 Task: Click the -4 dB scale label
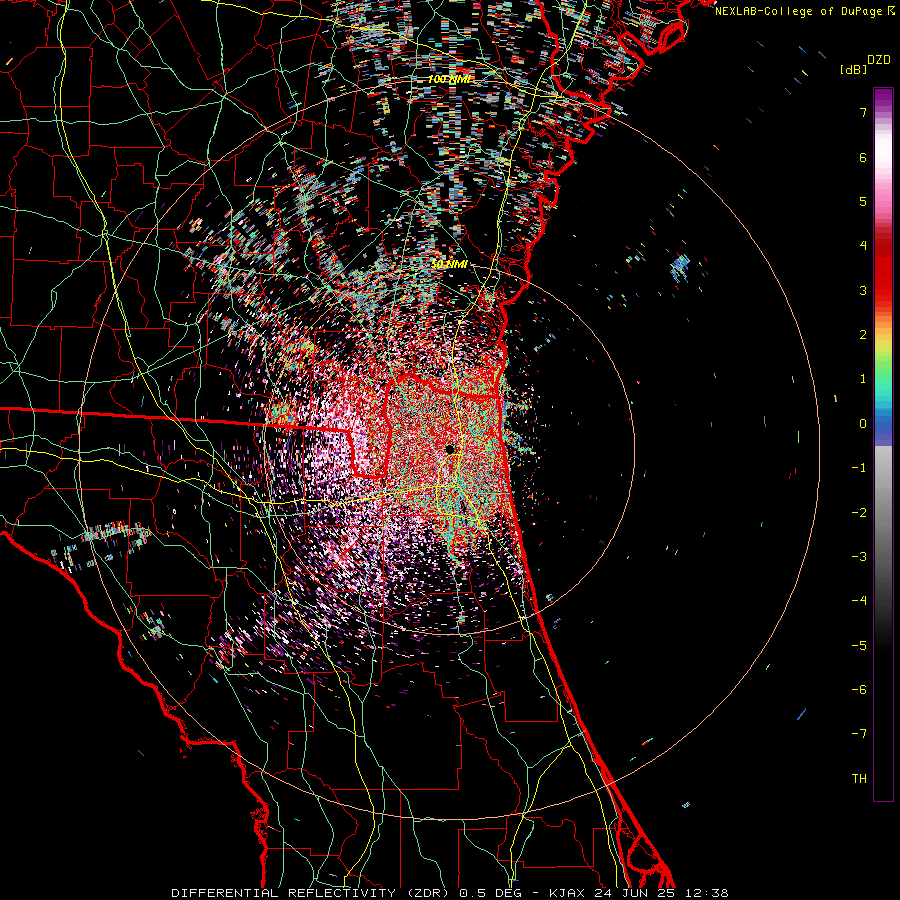tap(859, 601)
